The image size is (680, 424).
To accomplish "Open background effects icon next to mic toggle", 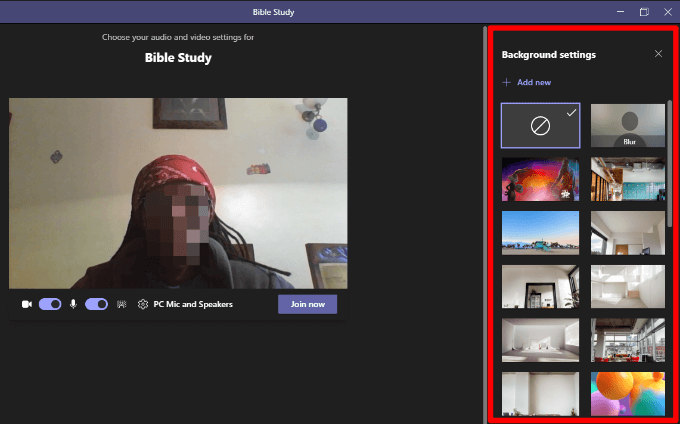I will click(121, 304).
